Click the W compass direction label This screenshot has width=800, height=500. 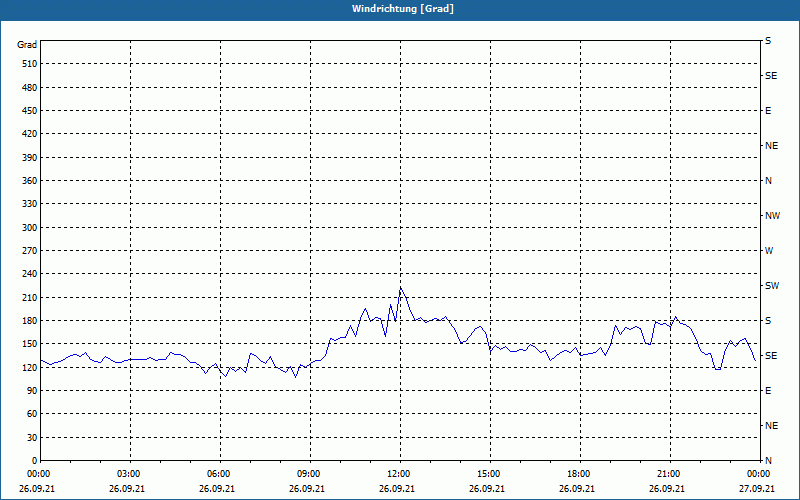click(x=769, y=251)
